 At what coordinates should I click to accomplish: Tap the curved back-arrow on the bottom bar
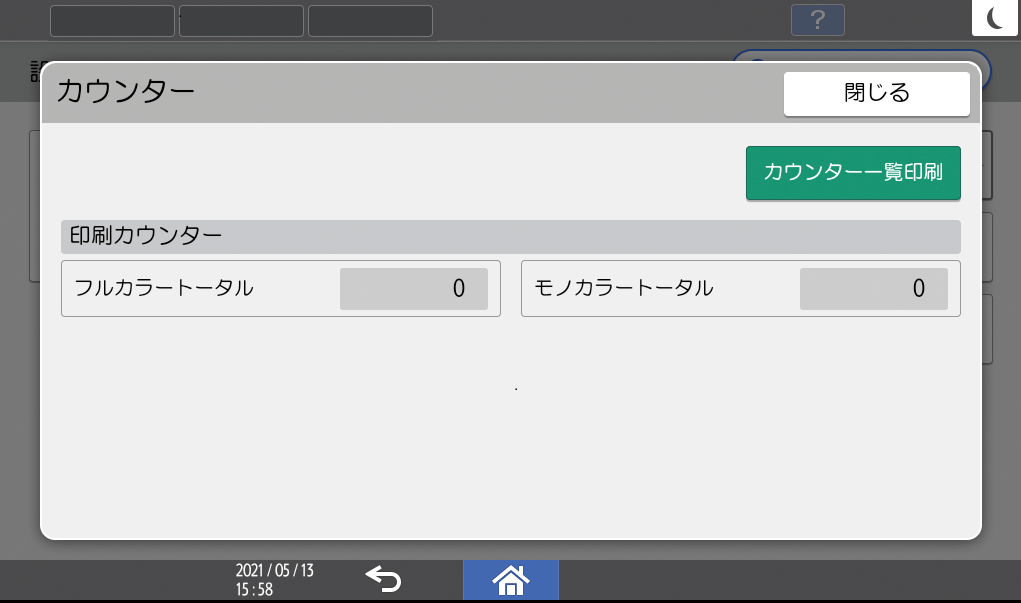(385, 580)
